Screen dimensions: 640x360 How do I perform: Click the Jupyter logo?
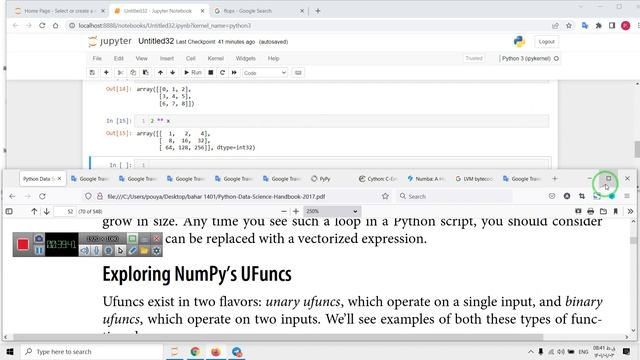tap(110, 41)
